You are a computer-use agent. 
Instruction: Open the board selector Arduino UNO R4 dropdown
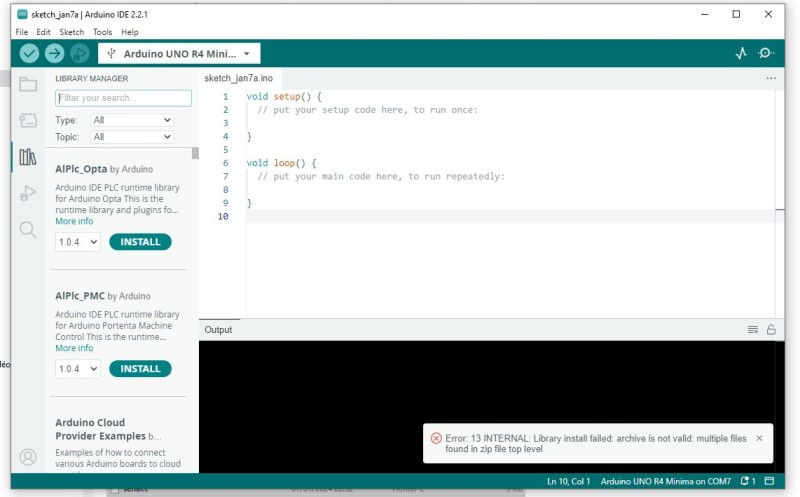(x=179, y=54)
